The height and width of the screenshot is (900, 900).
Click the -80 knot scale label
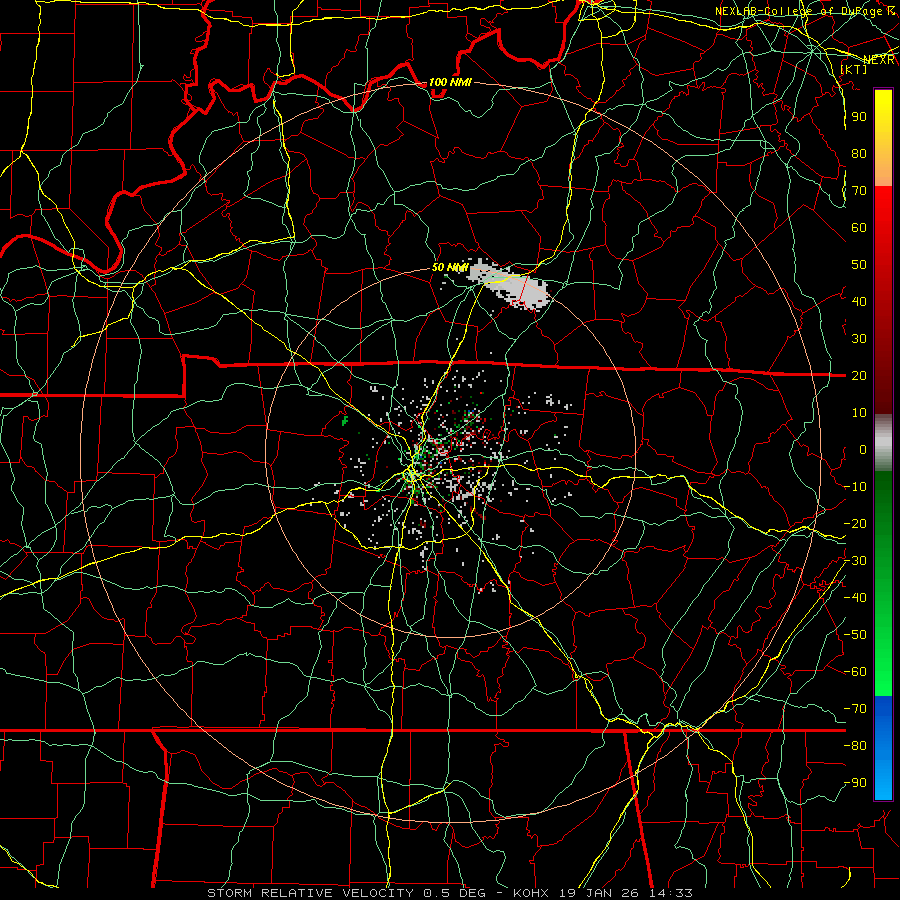click(856, 746)
